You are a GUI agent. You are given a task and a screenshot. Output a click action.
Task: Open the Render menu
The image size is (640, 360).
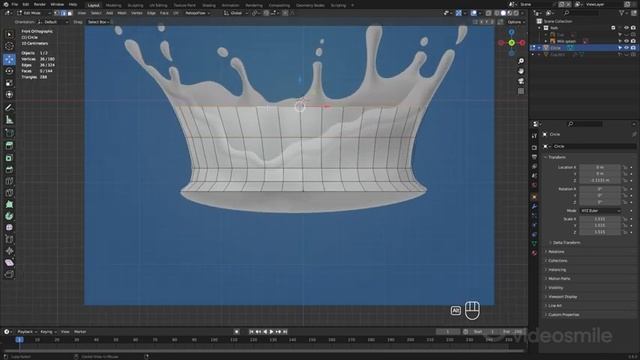tap(40, 4)
